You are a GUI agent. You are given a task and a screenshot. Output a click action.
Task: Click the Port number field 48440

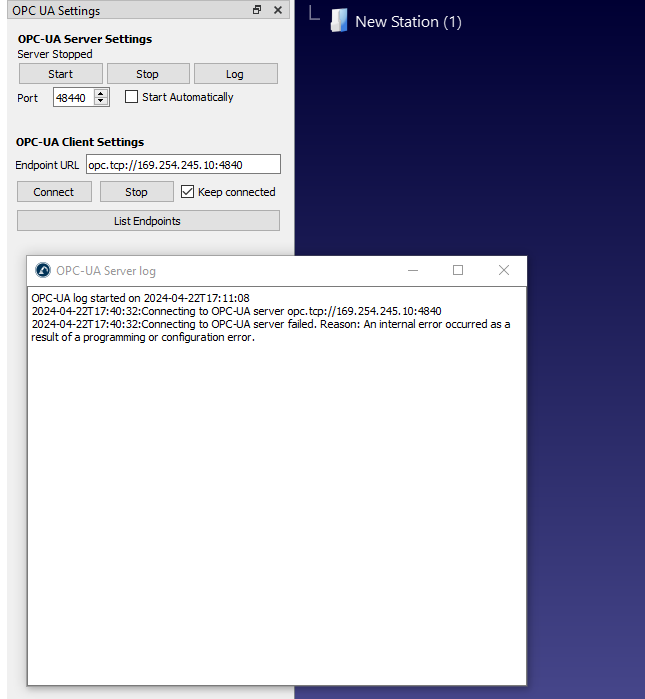(74, 98)
